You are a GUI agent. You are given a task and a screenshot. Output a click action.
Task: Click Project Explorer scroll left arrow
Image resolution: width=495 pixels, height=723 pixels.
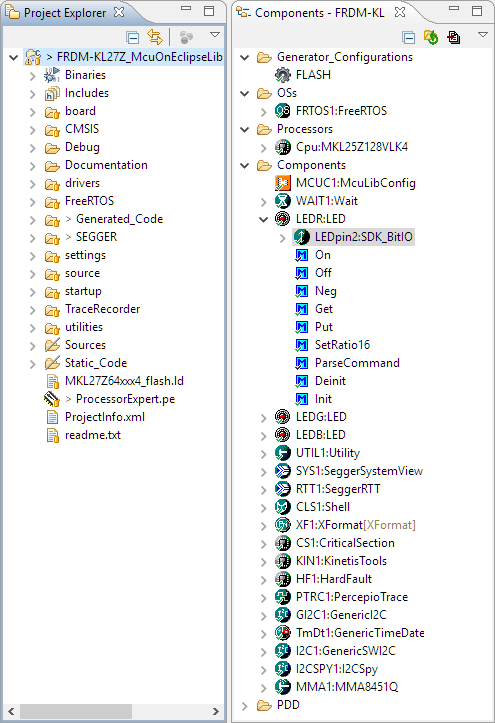[x=12, y=711]
